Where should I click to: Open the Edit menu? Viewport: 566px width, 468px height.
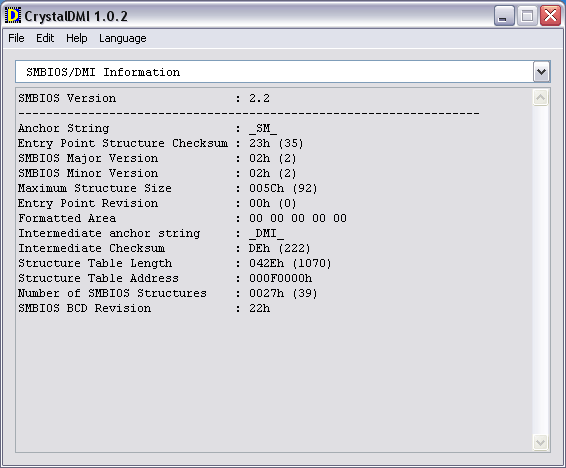pos(45,38)
